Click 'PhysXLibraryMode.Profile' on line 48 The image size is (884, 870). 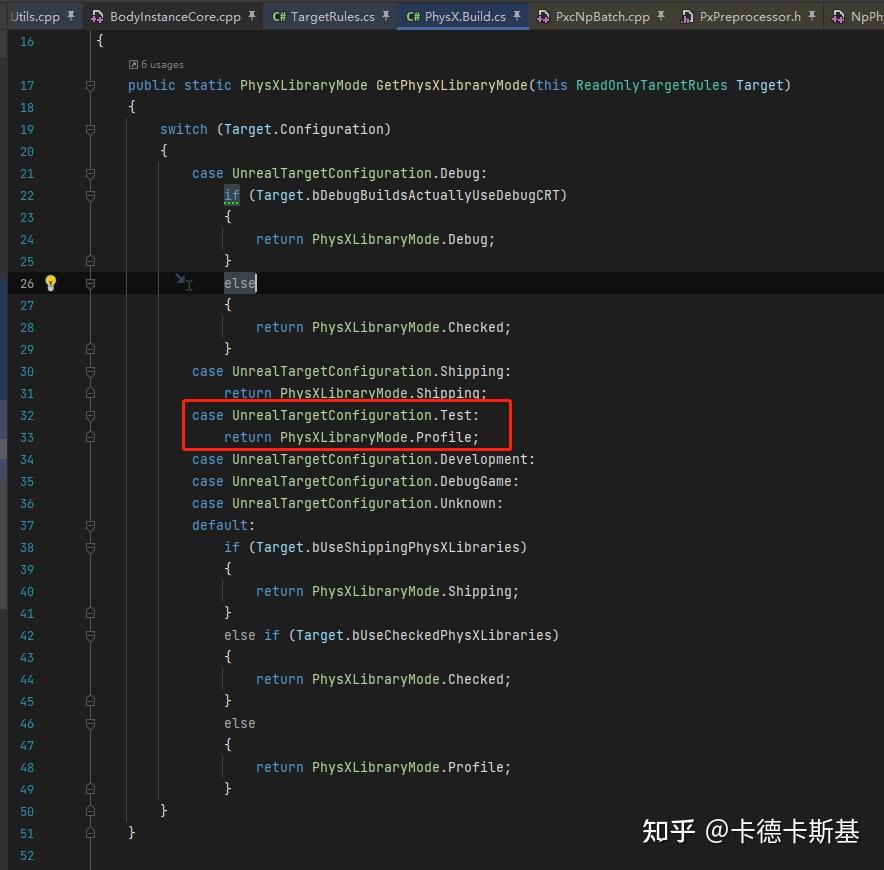click(x=408, y=767)
